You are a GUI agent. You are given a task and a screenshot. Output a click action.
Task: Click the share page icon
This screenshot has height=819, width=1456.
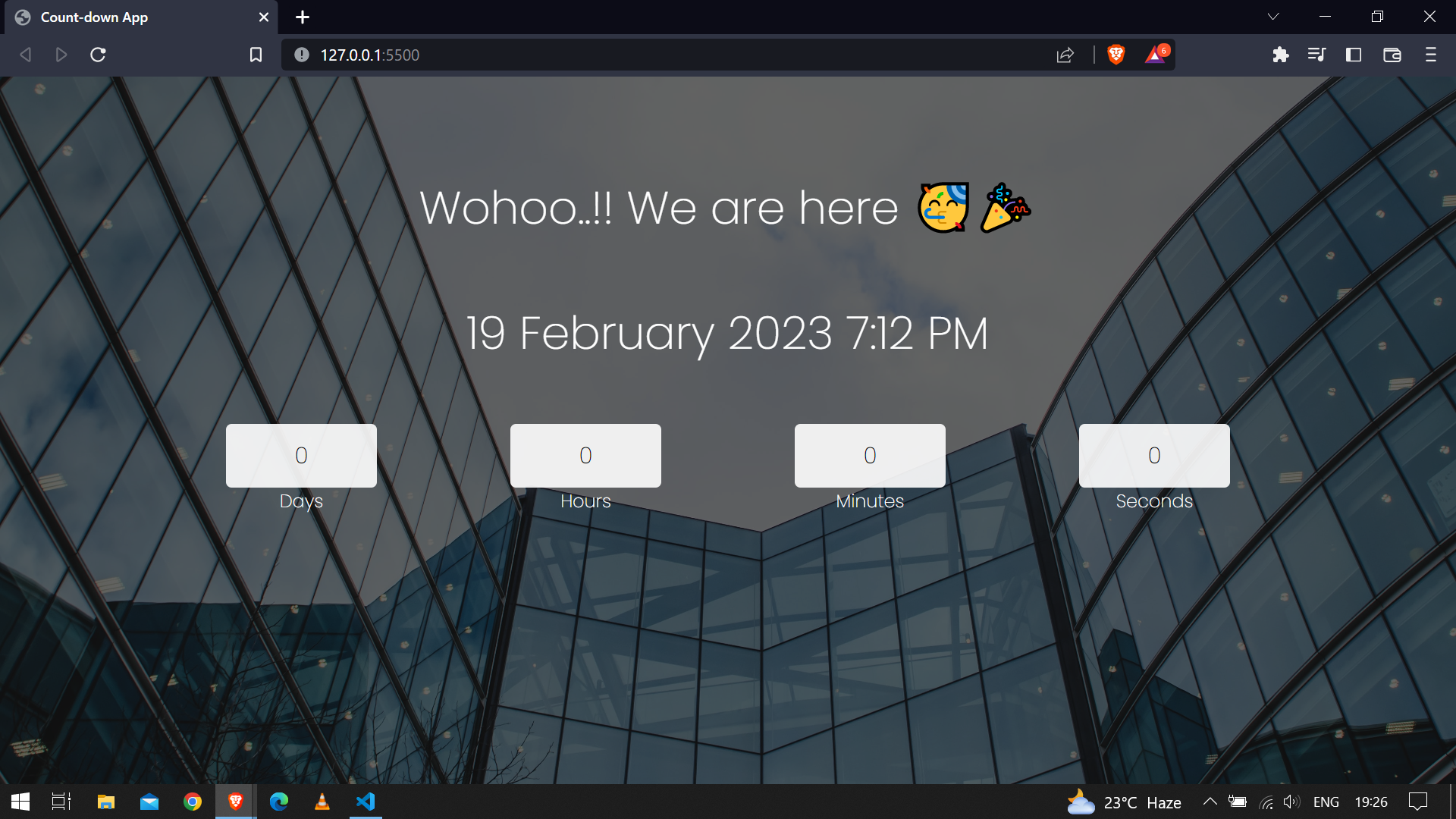tap(1065, 55)
